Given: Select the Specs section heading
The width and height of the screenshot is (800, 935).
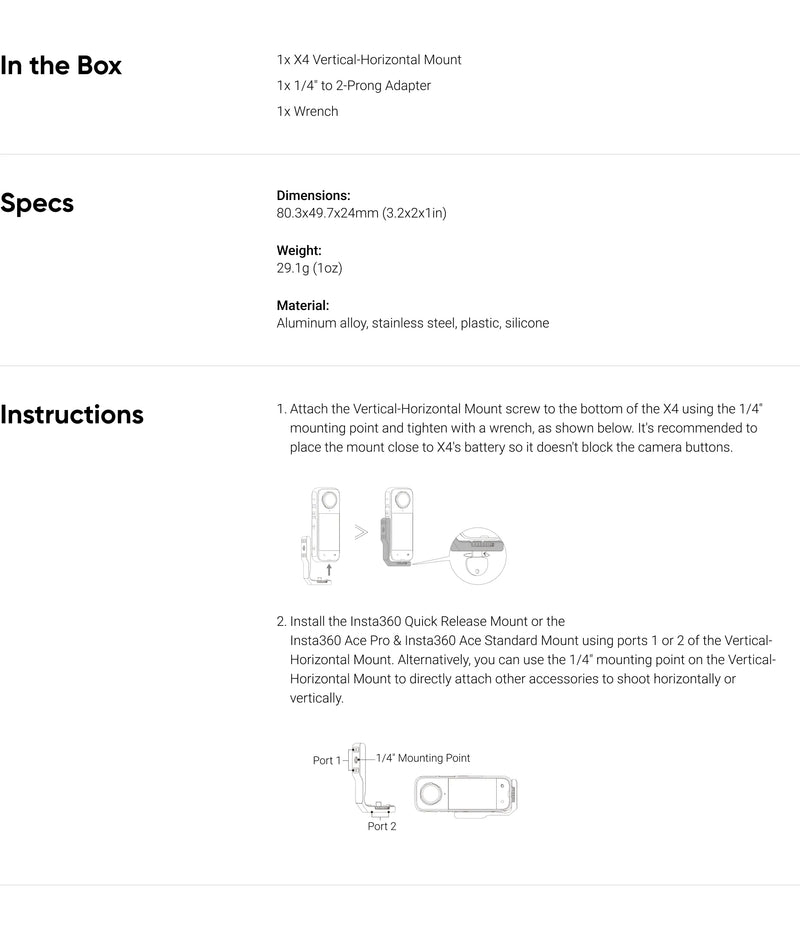Looking at the screenshot, I should coord(37,203).
